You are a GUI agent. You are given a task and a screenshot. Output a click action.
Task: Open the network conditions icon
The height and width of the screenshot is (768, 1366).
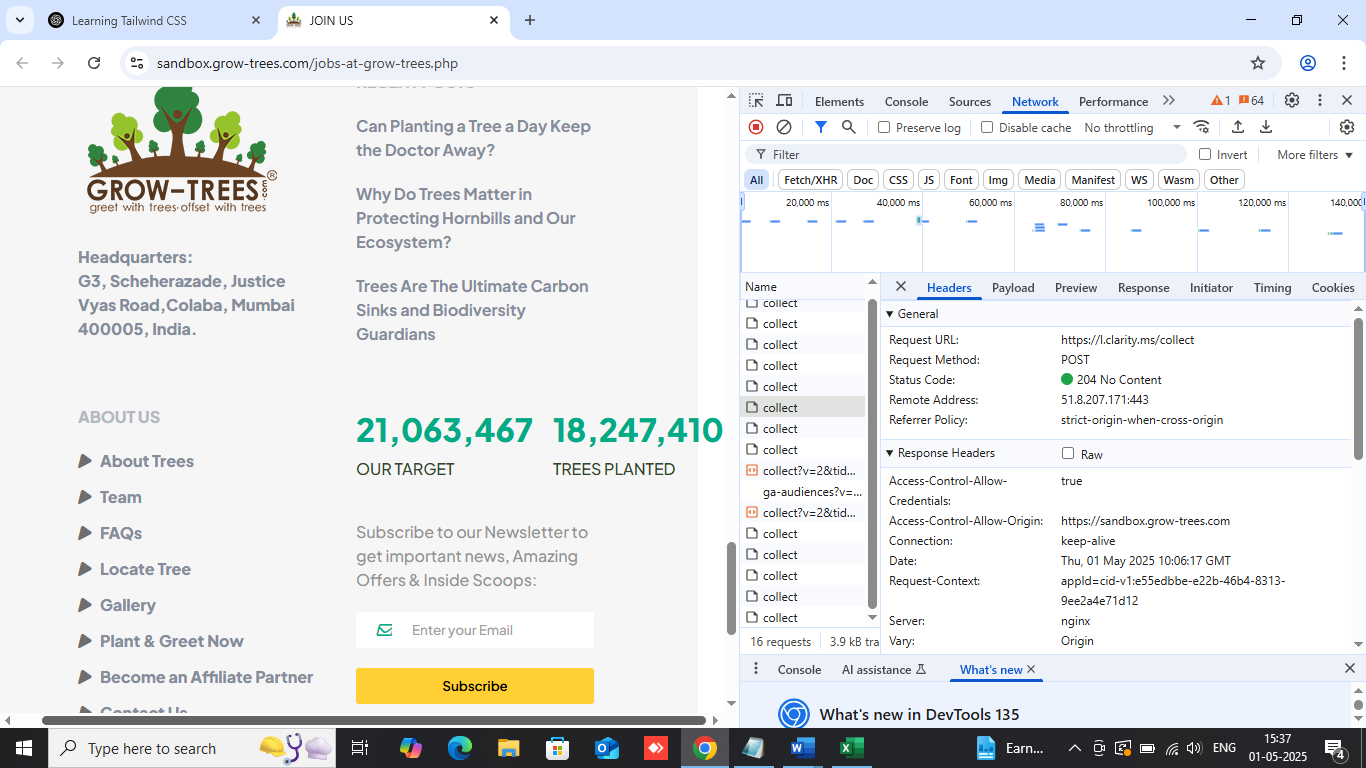[x=1202, y=127]
